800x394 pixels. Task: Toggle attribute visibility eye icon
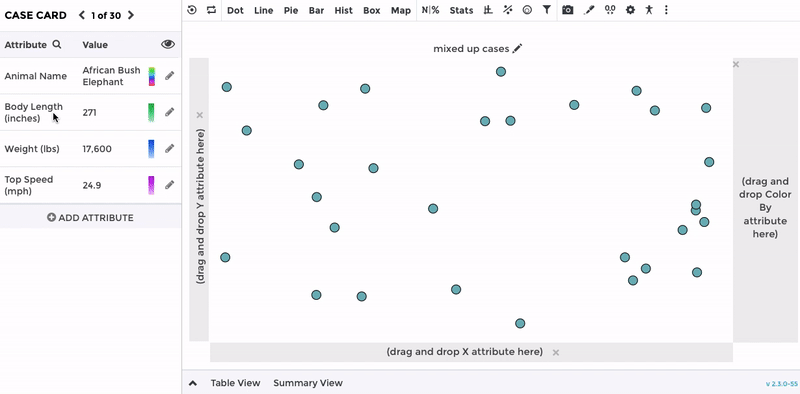(x=168, y=44)
